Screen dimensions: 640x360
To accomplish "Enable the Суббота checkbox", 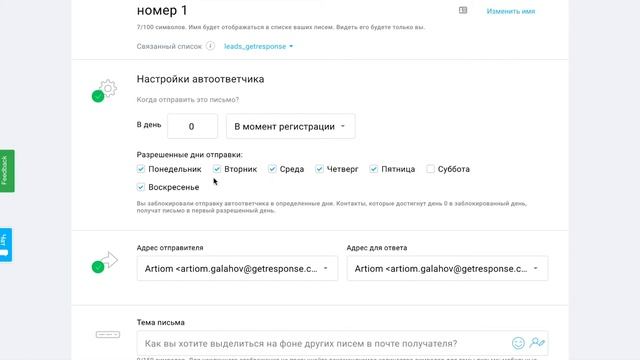I will pos(430,169).
